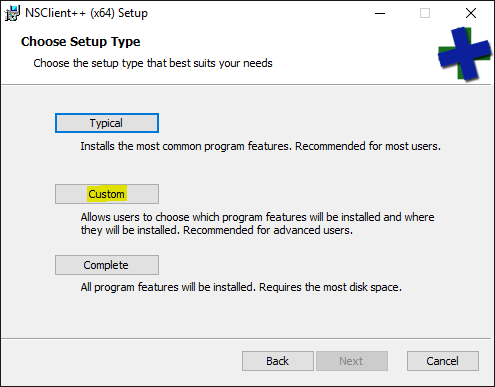Click the 'Installs the most common program features' description
Screen dimensions: 495x387
tap(260, 146)
